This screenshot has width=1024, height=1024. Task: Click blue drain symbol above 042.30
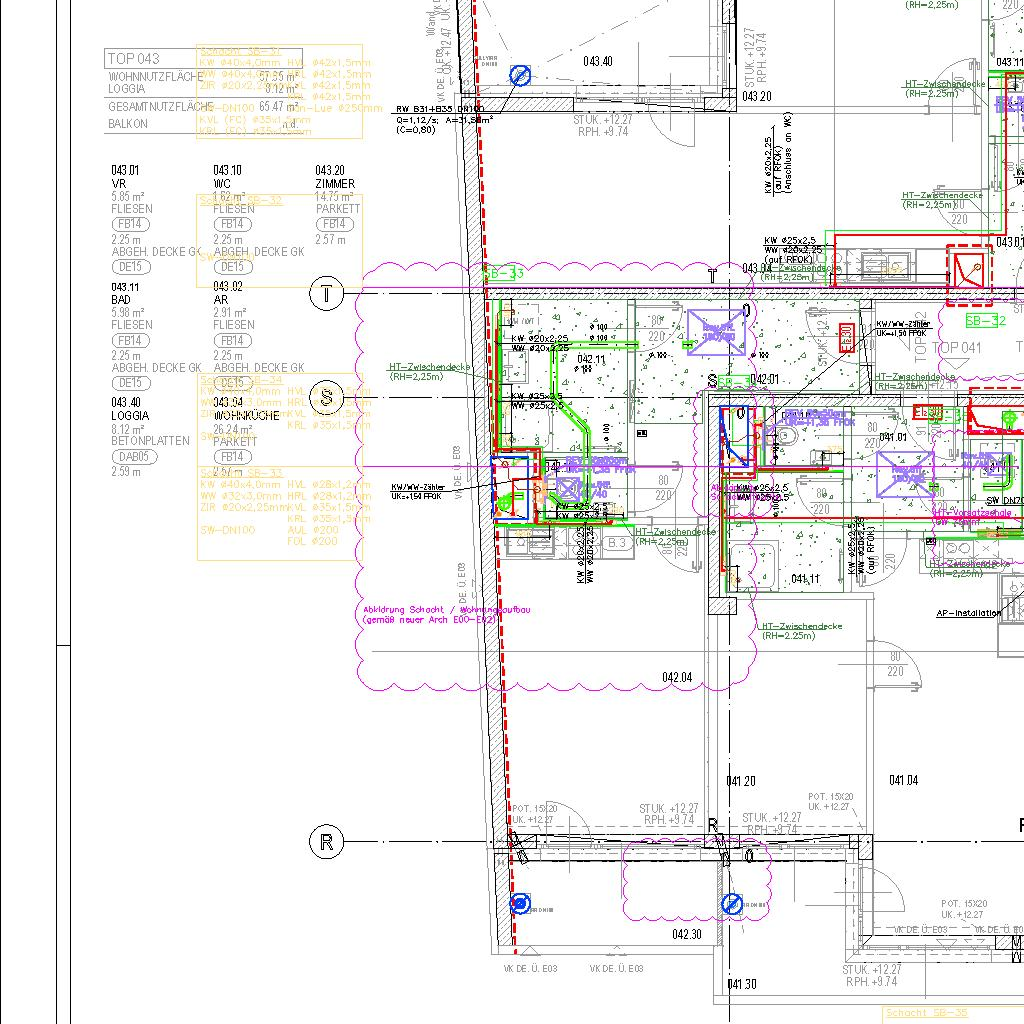[732, 905]
